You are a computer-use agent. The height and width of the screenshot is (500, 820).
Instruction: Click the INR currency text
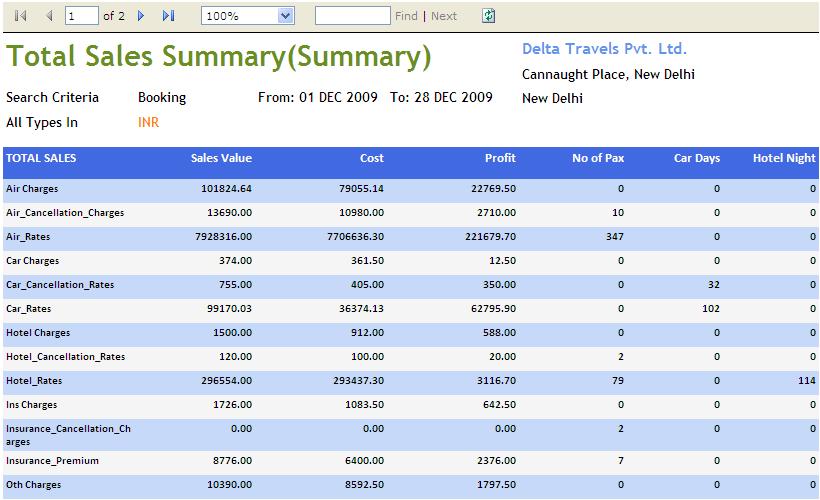coord(148,123)
